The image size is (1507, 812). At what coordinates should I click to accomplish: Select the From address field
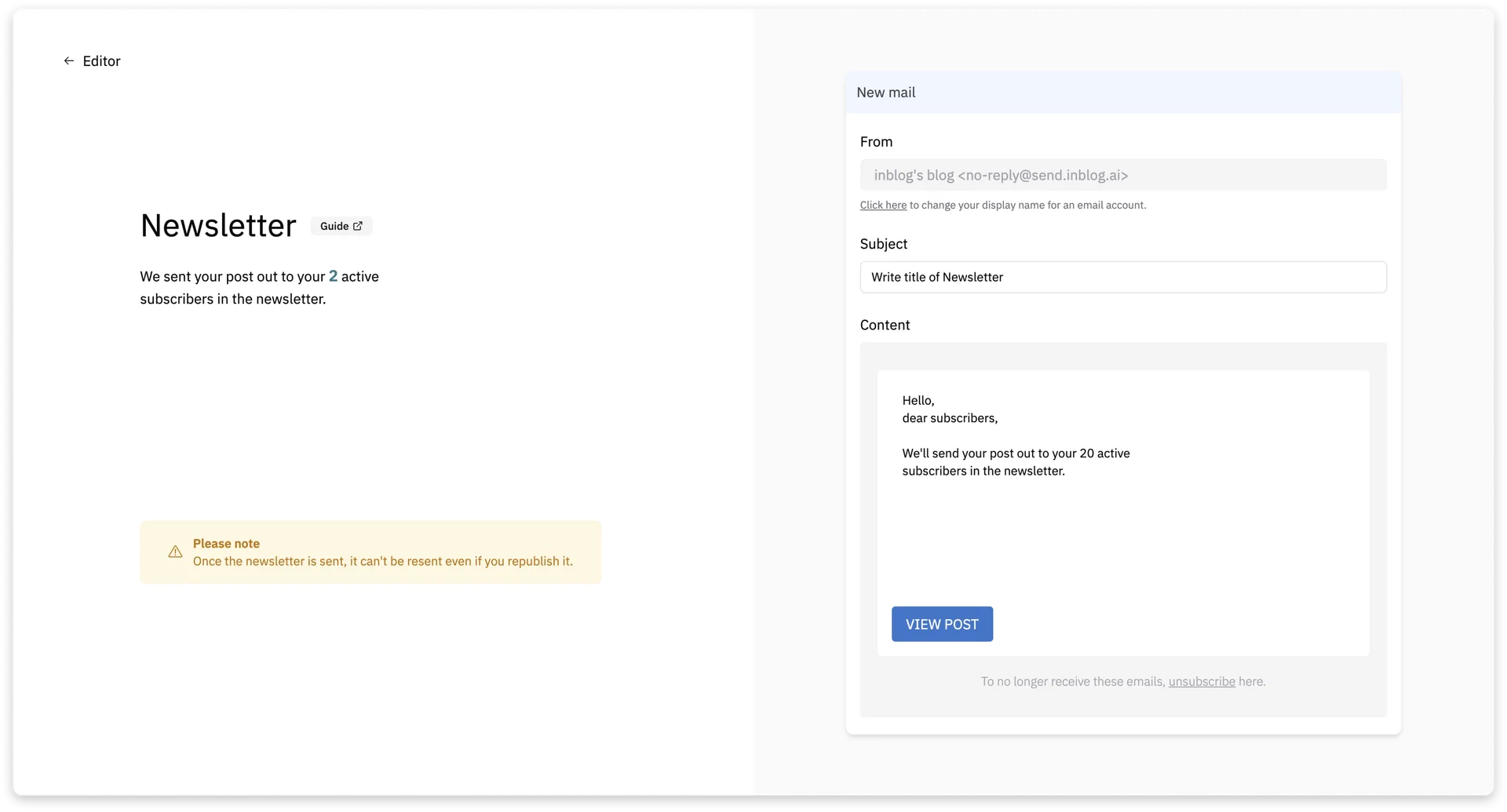tap(1122, 175)
